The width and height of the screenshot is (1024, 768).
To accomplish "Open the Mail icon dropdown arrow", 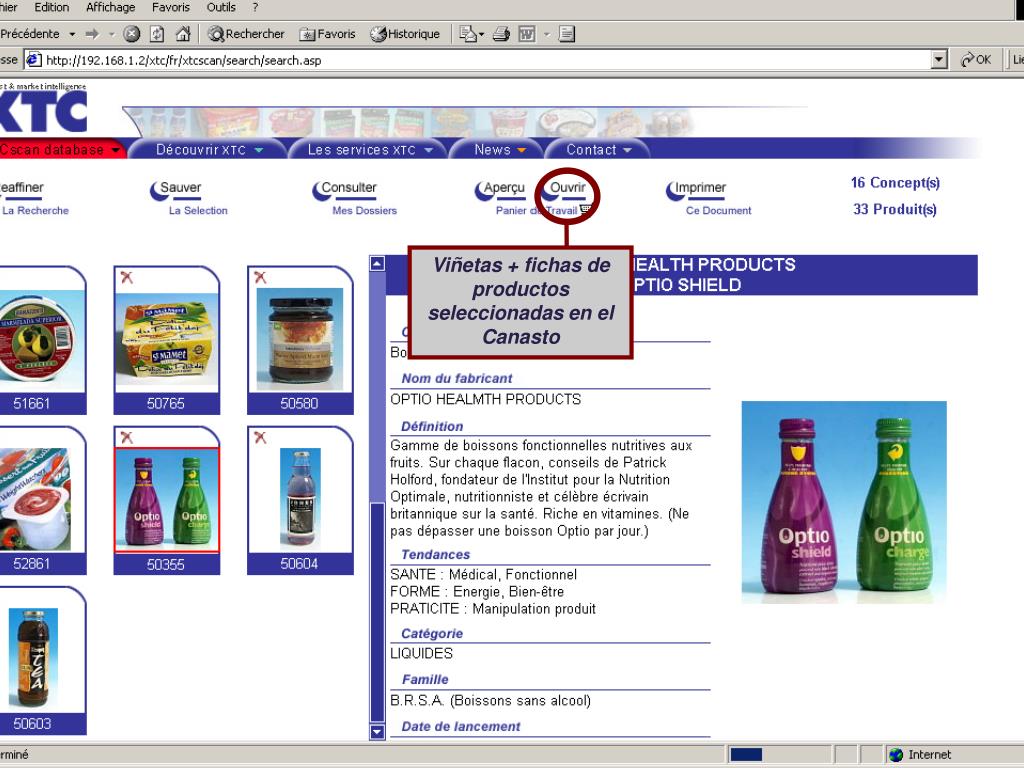I will [x=481, y=34].
